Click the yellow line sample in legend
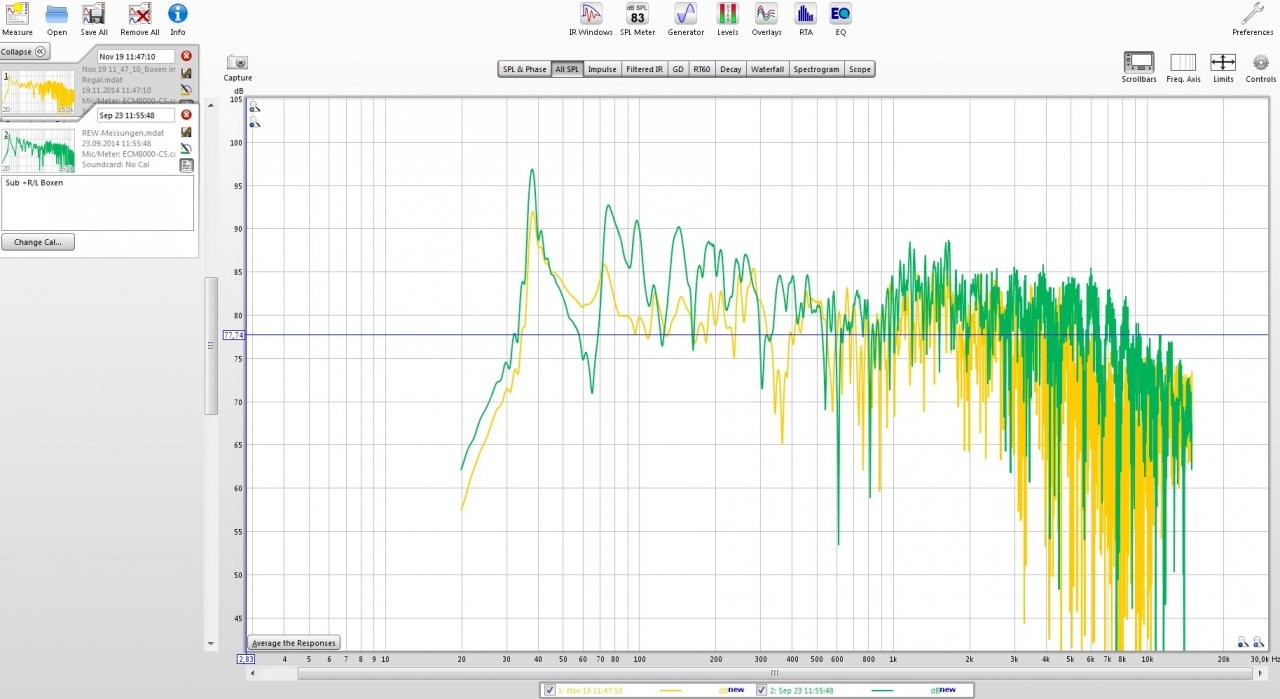The image size is (1280, 699). click(671, 690)
